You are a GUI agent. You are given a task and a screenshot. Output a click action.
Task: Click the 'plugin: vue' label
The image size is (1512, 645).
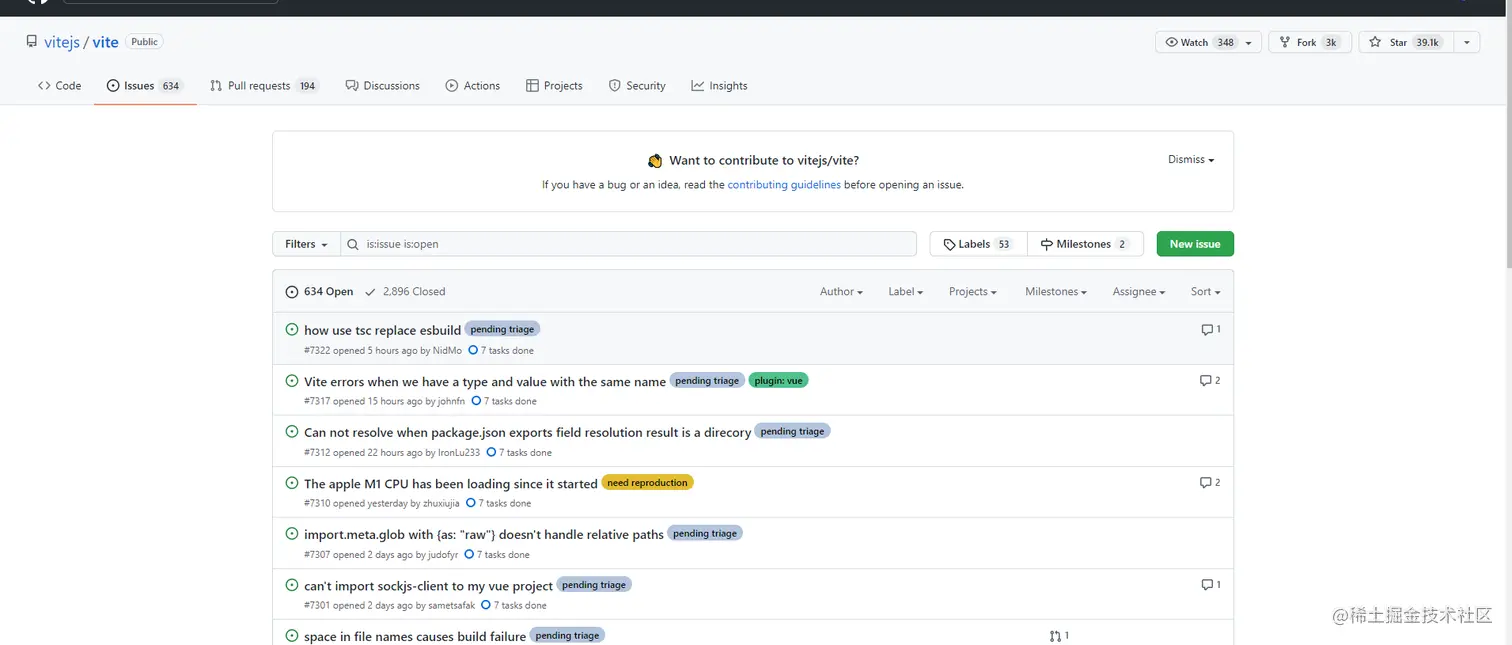coord(778,380)
